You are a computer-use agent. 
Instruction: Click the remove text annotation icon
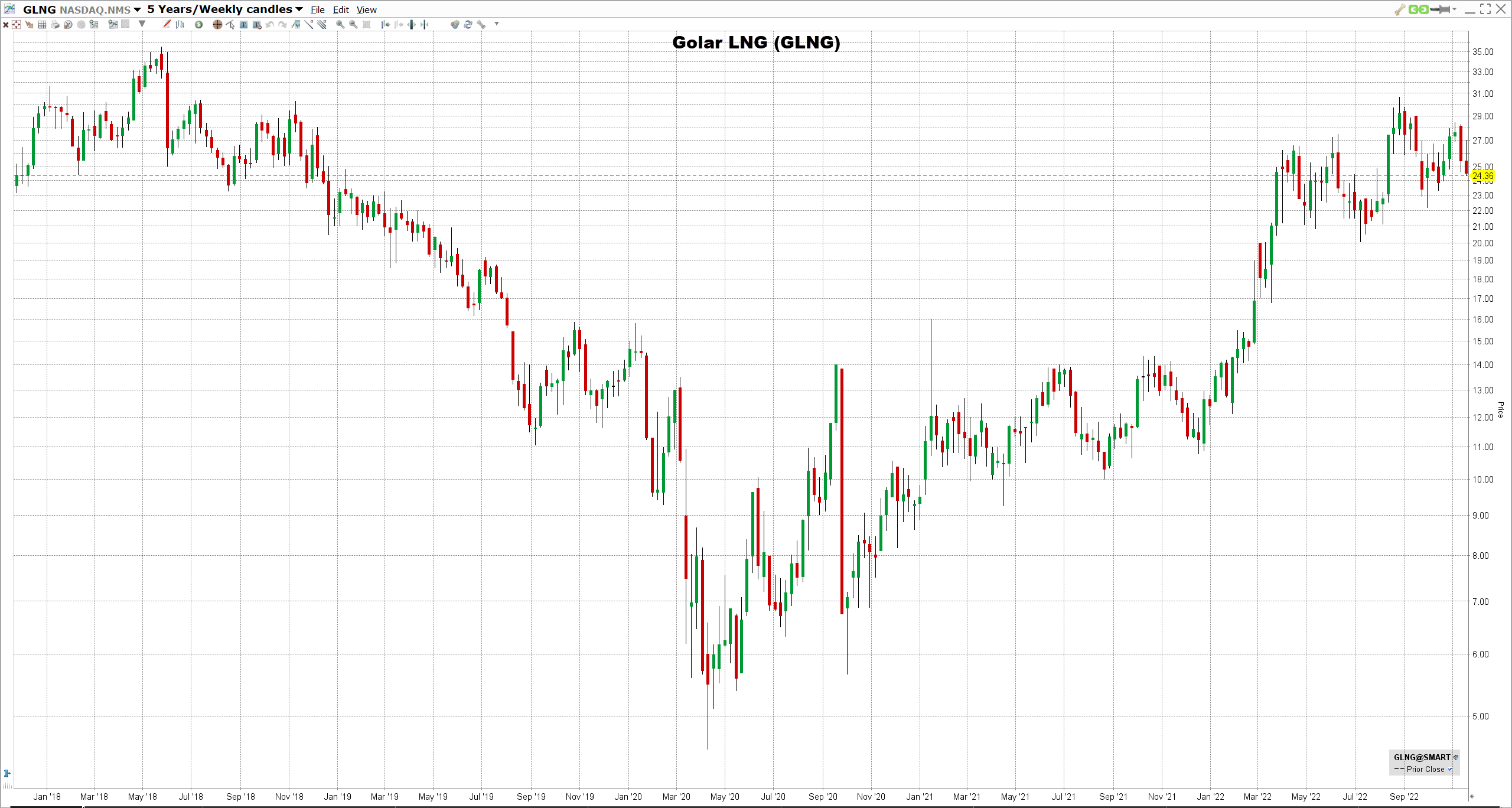click(257, 24)
